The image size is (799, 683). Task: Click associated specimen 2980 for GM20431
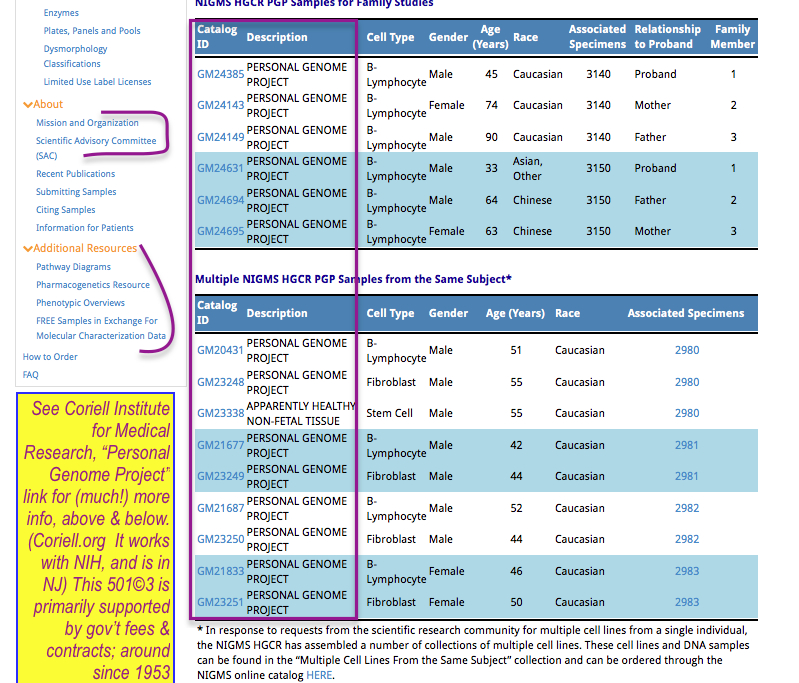coord(686,350)
